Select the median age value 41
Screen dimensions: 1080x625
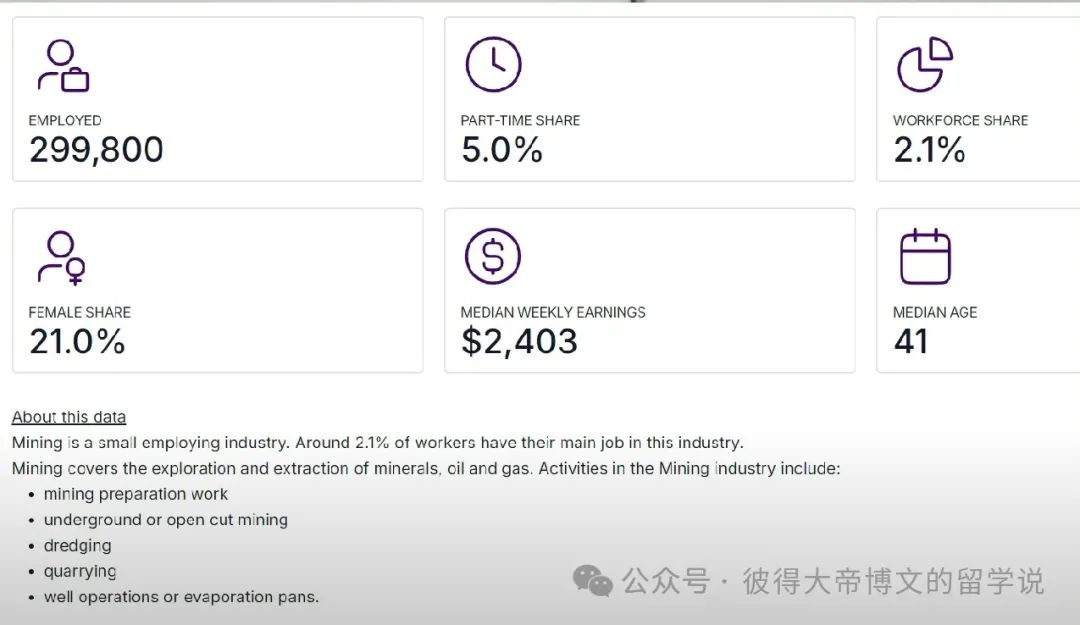click(911, 342)
